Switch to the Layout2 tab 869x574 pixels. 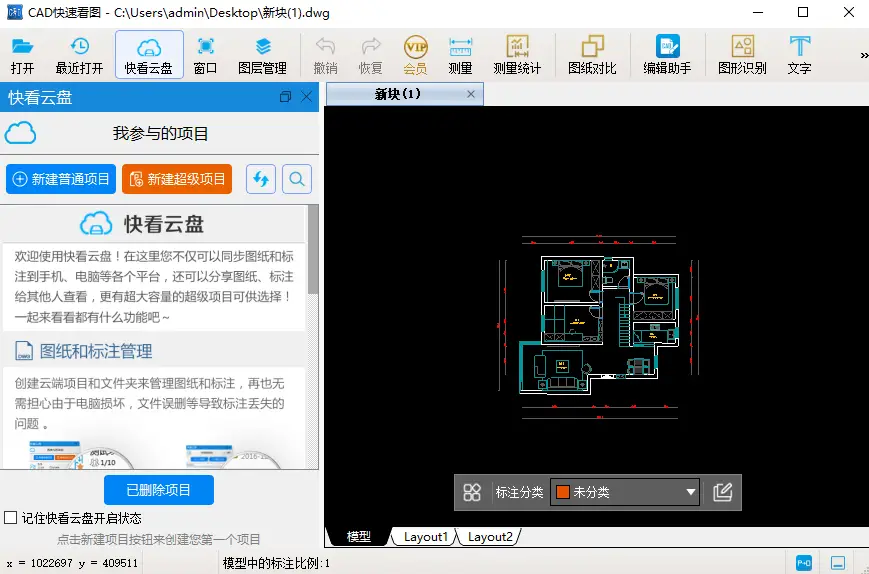coord(490,537)
